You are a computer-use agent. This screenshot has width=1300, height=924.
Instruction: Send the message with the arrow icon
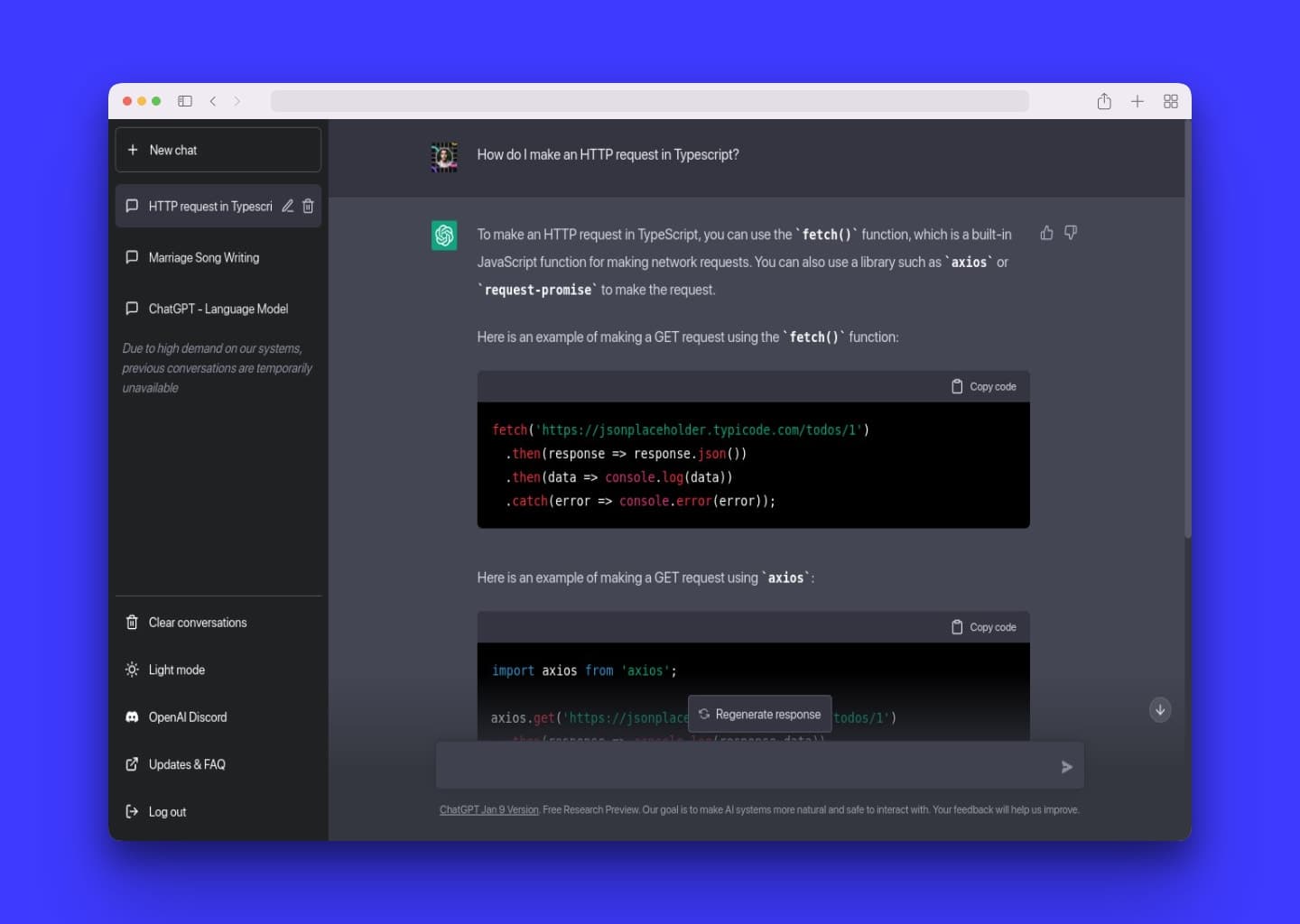[x=1066, y=767]
